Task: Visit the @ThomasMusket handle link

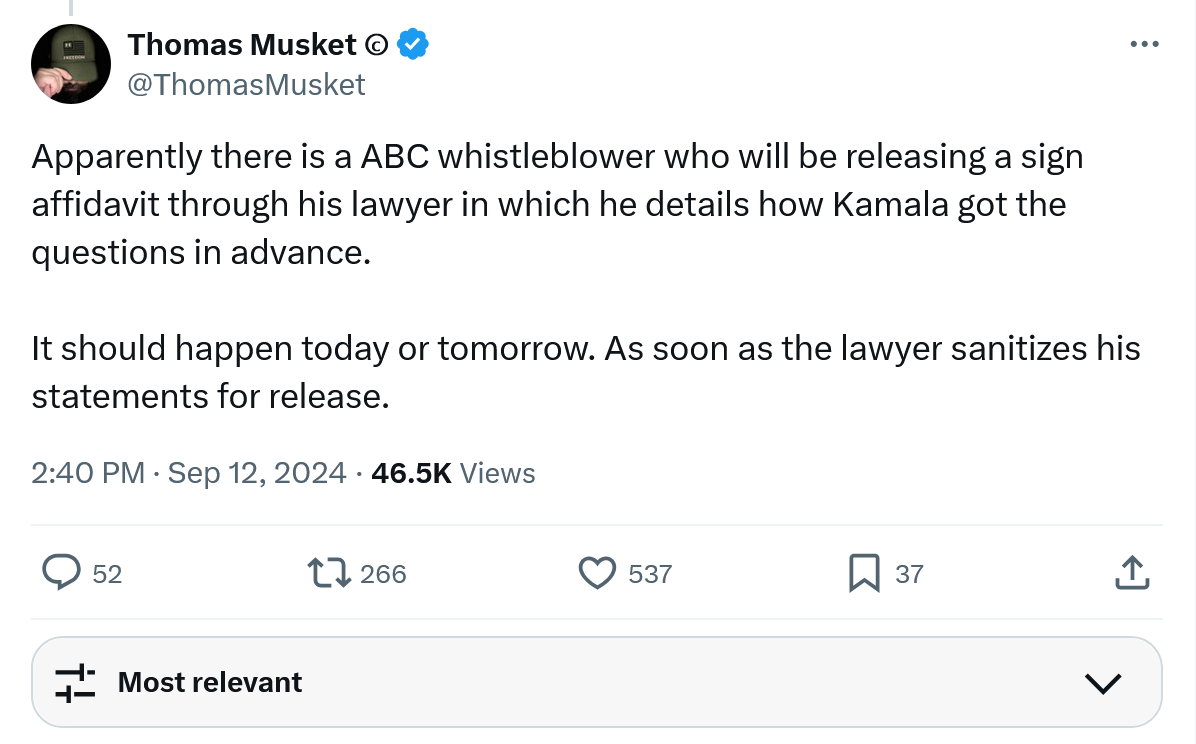Action: [247, 85]
